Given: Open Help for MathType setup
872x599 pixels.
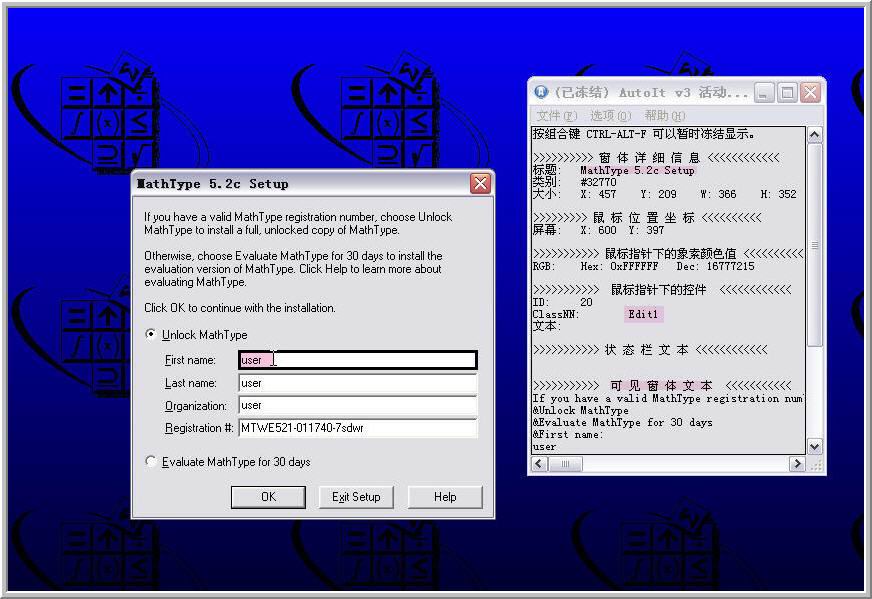Looking at the screenshot, I should tap(445, 497).
